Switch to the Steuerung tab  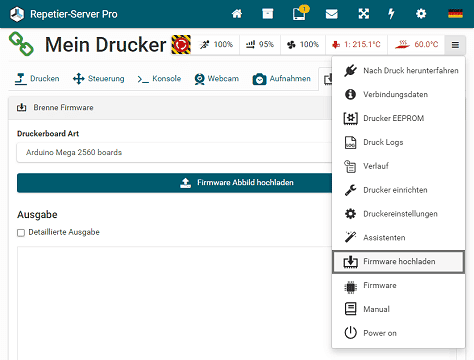point(98,79)
